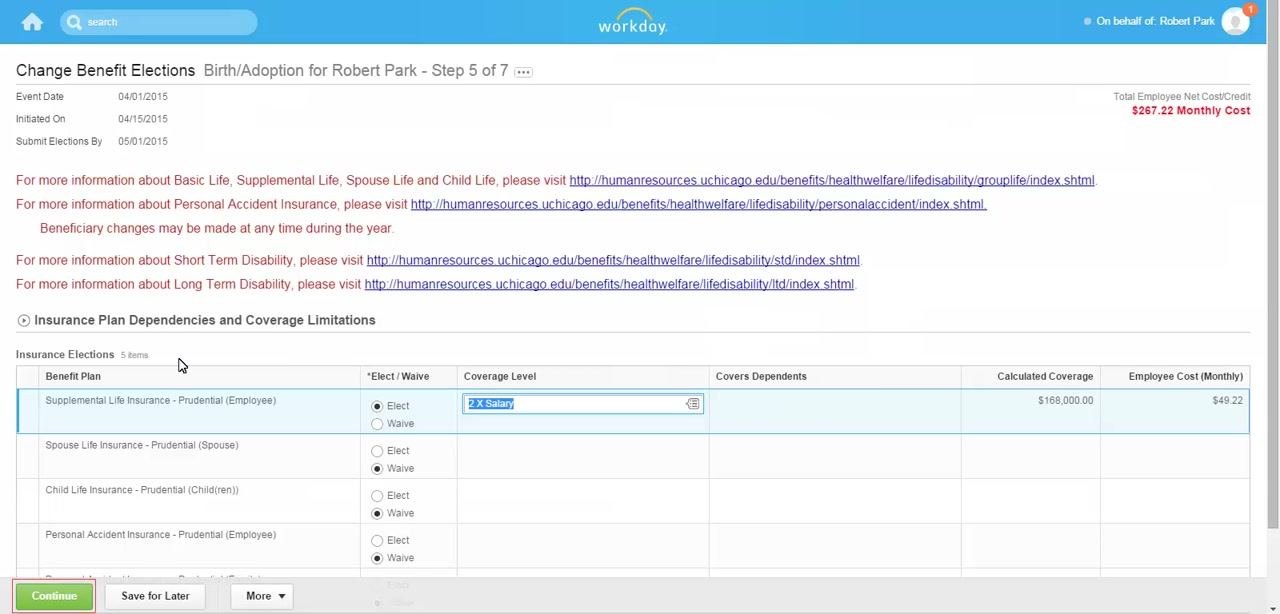Image resolution: width=1280 pixels, height=614 pixels.
Task: Open the personalaccident index link
Action: (698, 205)
